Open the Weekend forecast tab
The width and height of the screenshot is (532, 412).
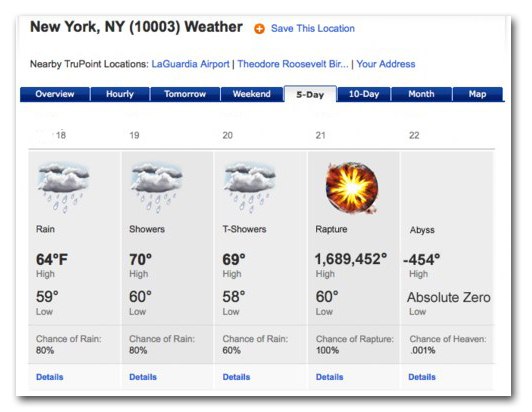pos(252,94)
